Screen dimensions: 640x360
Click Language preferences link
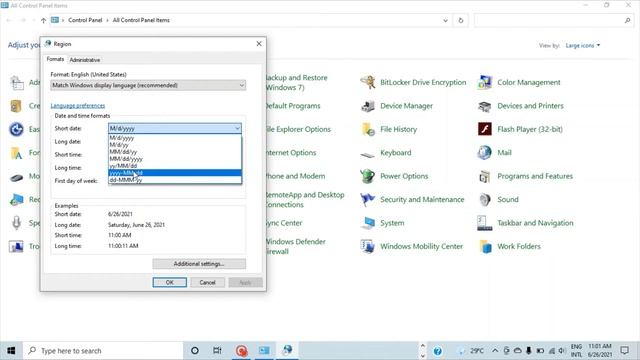point(78,106)
